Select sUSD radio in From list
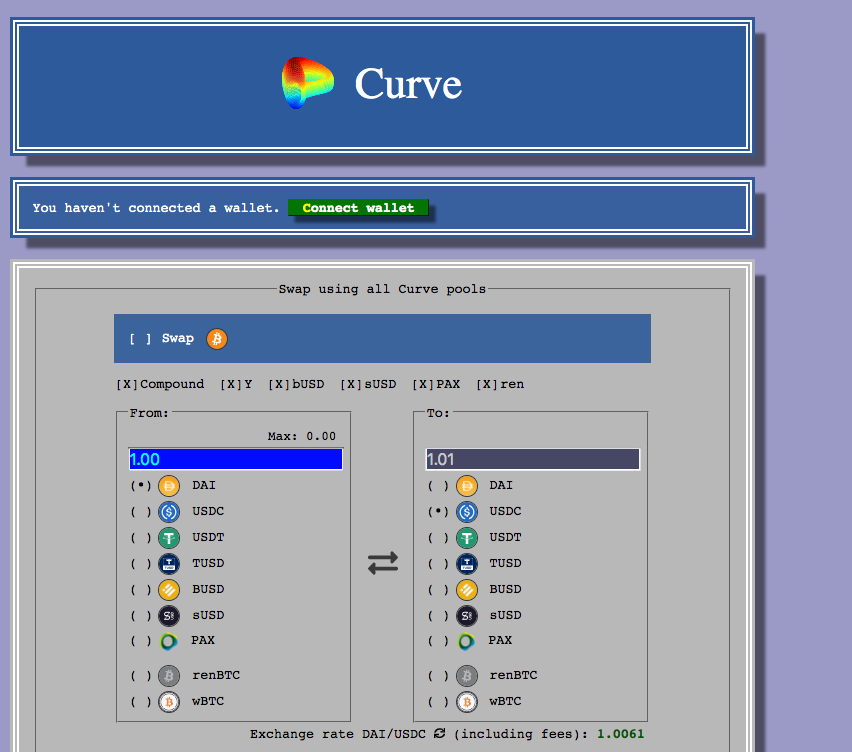This screenshot has width=852, height=752. [141, 616]
